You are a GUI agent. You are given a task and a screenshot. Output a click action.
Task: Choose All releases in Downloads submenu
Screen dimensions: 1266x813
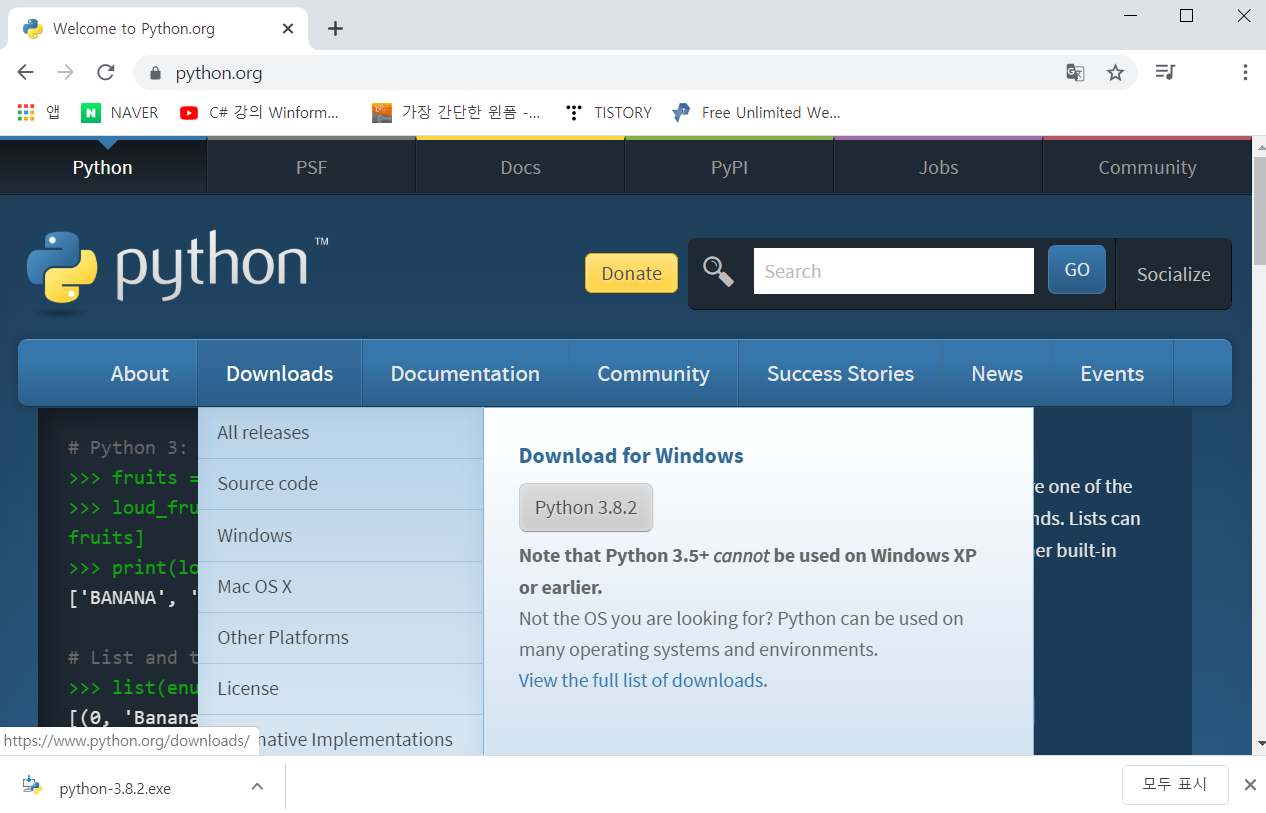click(340, 432)
